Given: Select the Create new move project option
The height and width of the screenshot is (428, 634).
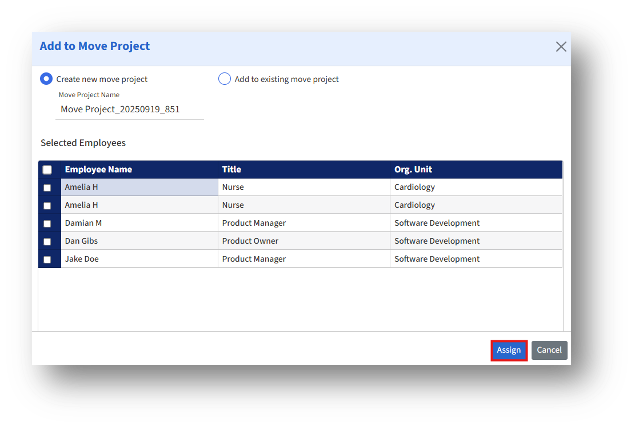Looking at the screenshot, I should (46, 79).
